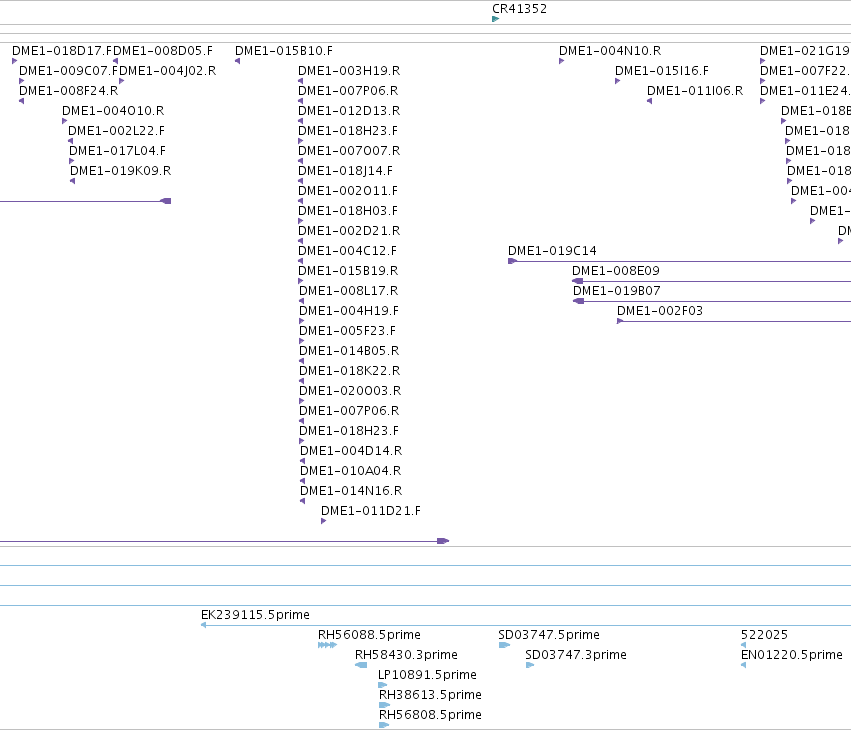851x730 pixels.
Task: Open the DME1-008E09 clone label
Action: pyautogui.click(x=615, y=271)
